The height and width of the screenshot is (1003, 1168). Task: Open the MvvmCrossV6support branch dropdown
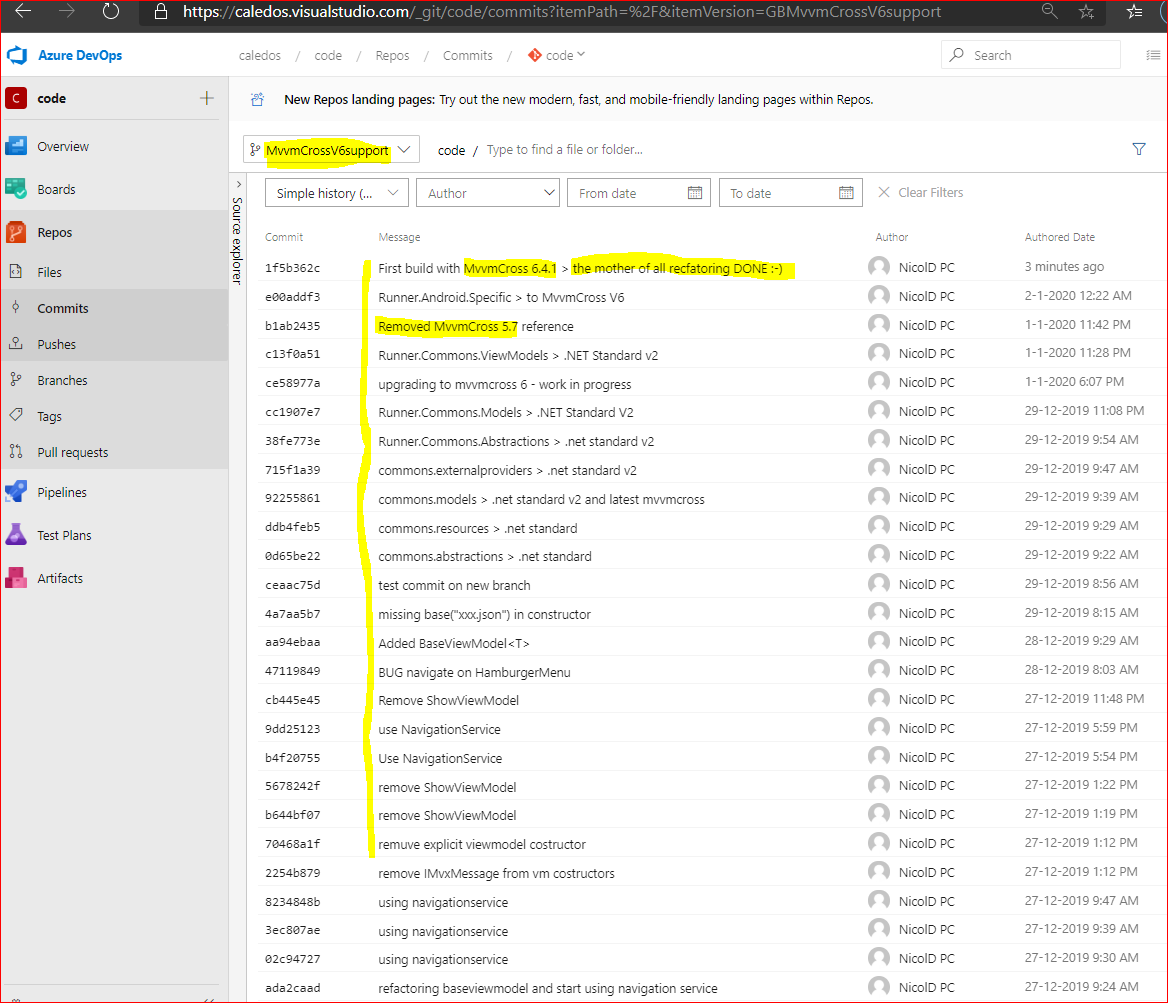click(x=331, y=150)
